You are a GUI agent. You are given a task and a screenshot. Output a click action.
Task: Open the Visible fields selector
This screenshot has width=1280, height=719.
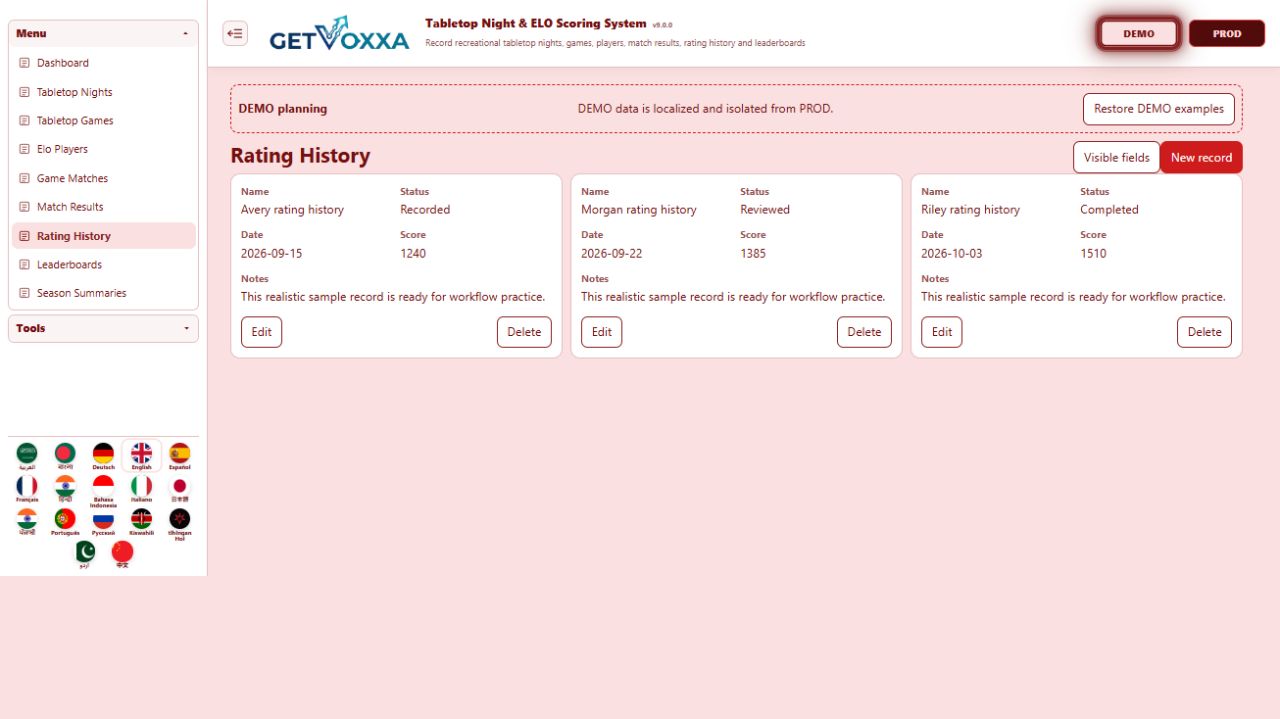[1116, 157]
